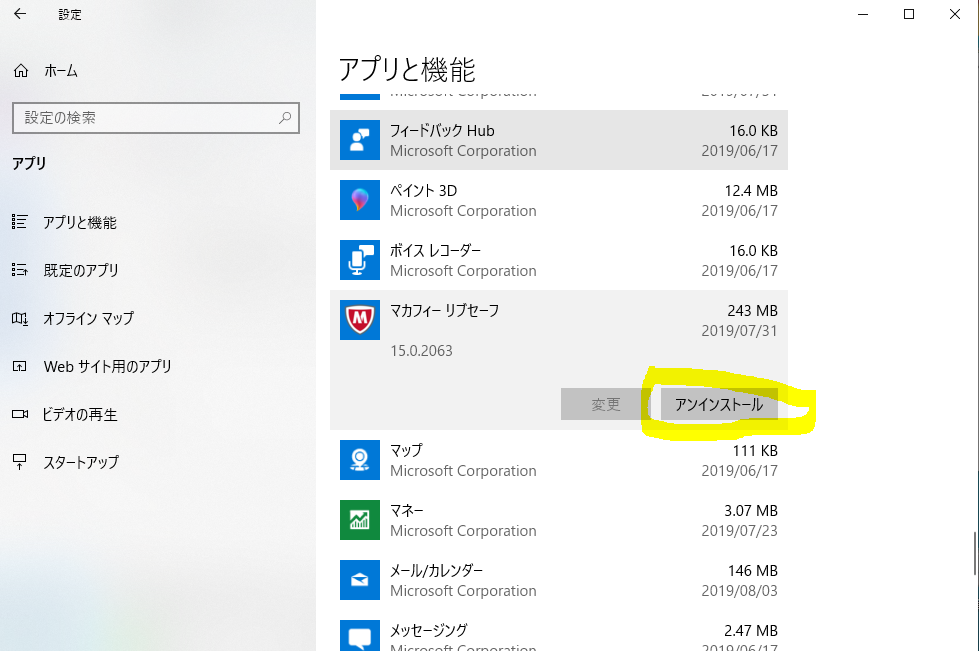
Task: Maximize the 設定 window
Action: click(x=909, y=14)
